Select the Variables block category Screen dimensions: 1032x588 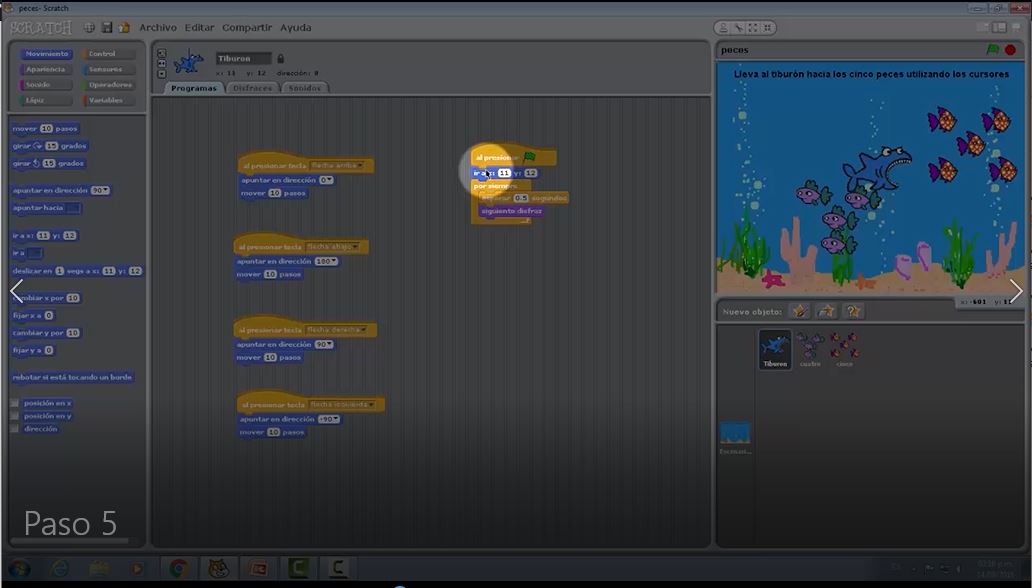pyautogui.click(x=109, y=100)
